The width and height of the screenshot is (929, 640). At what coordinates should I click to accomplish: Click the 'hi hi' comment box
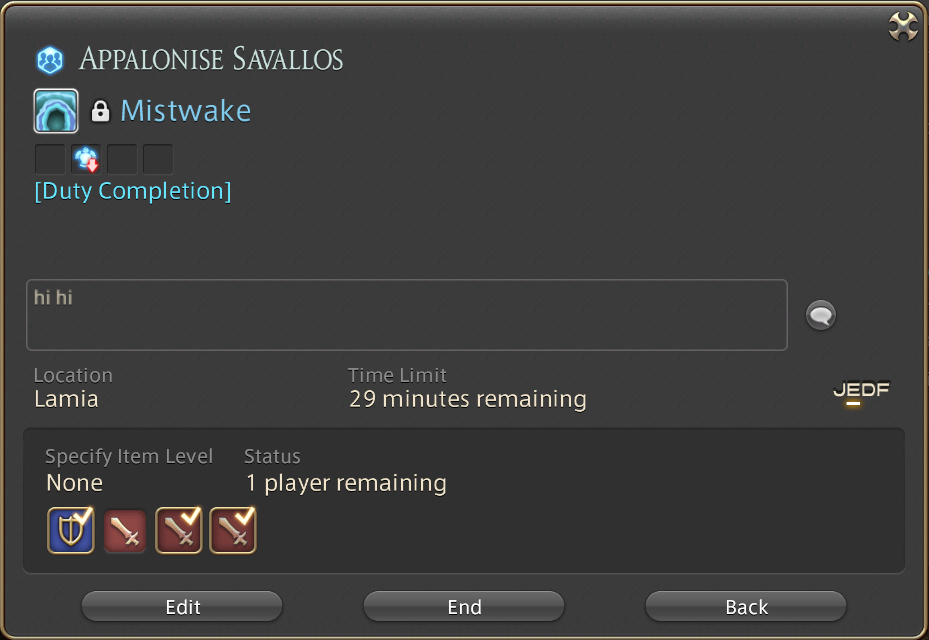tap(407, 315)
